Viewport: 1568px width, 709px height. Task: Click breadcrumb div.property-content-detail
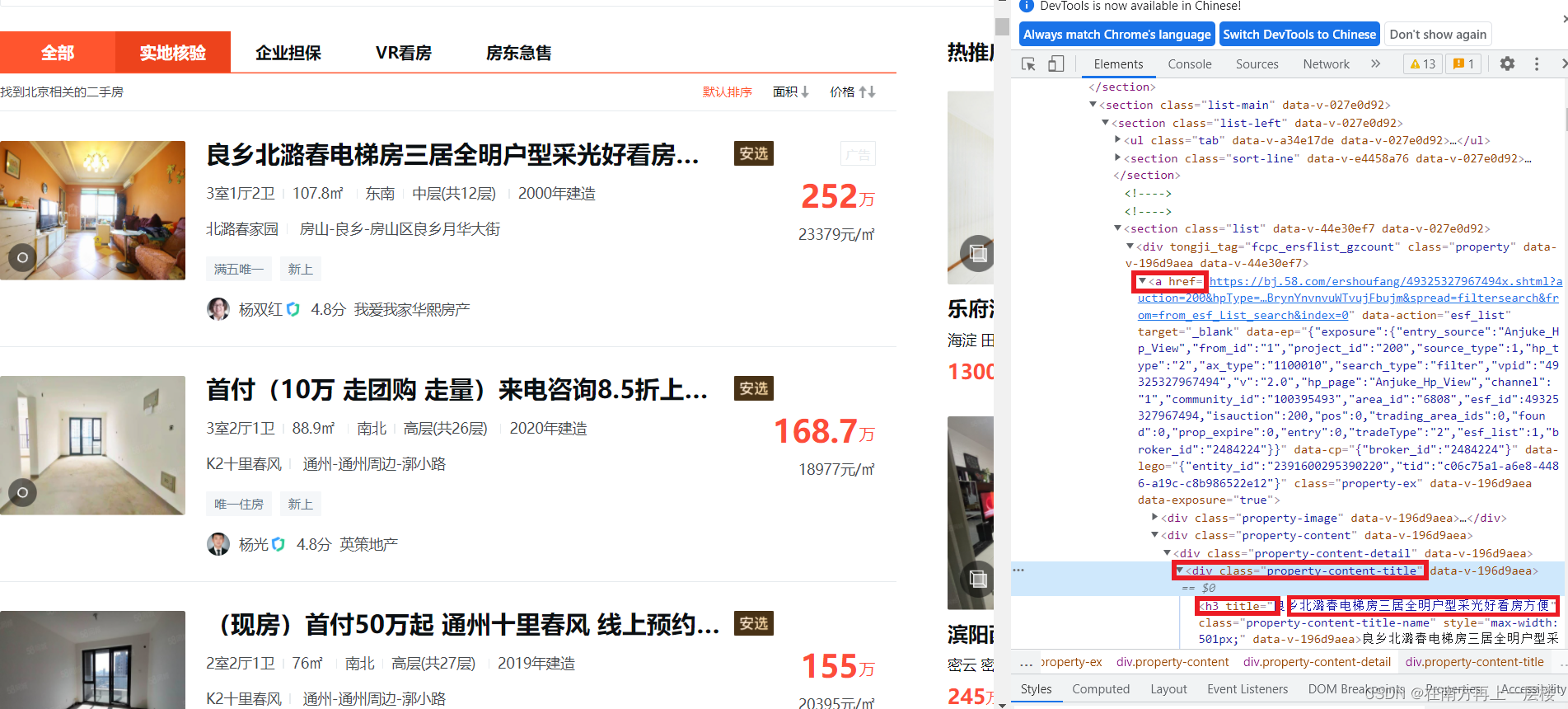pos(1317,662)
